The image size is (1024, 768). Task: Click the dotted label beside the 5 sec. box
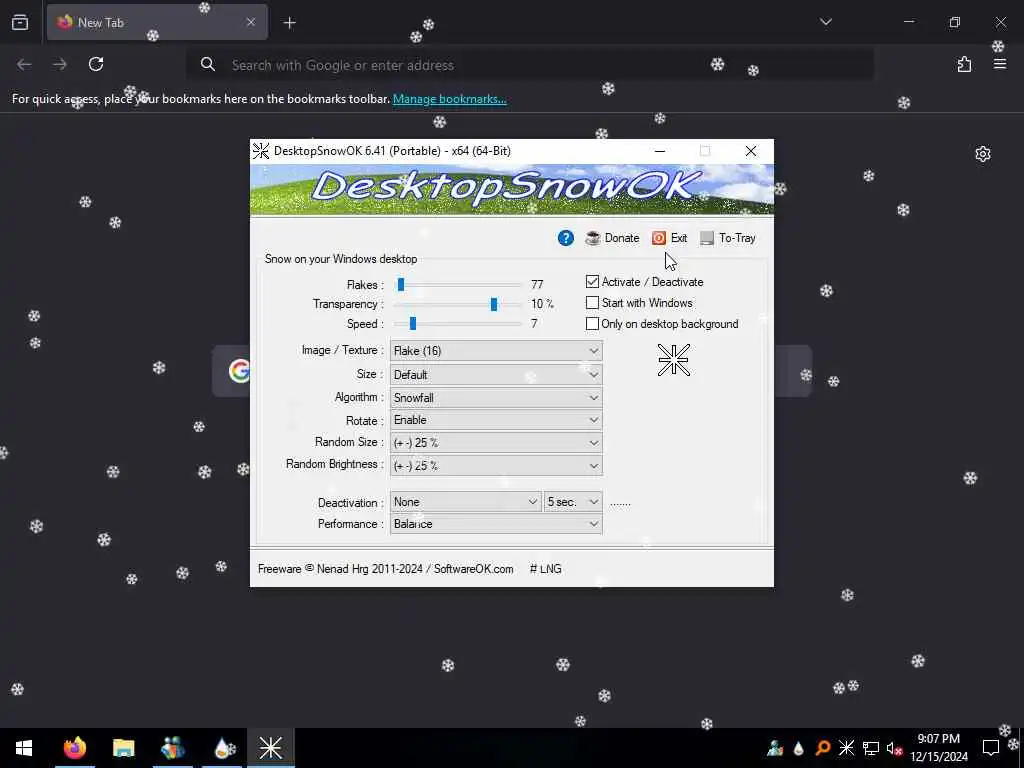click(620, 503)
